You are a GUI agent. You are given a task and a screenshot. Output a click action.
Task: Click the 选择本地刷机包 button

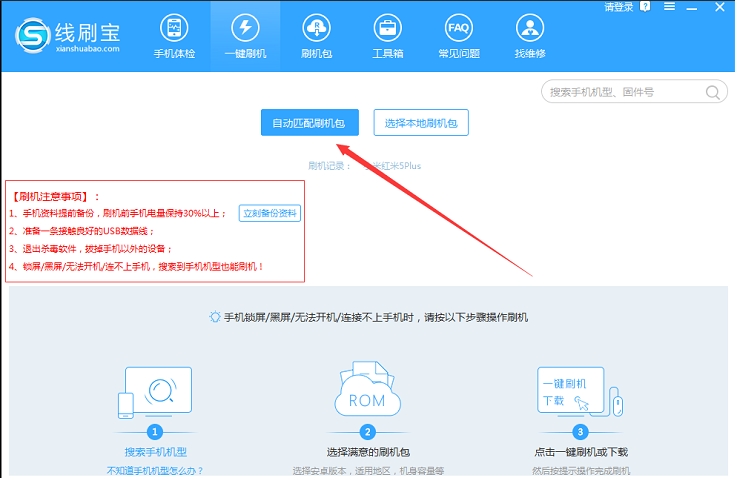[x=421, y=123]
